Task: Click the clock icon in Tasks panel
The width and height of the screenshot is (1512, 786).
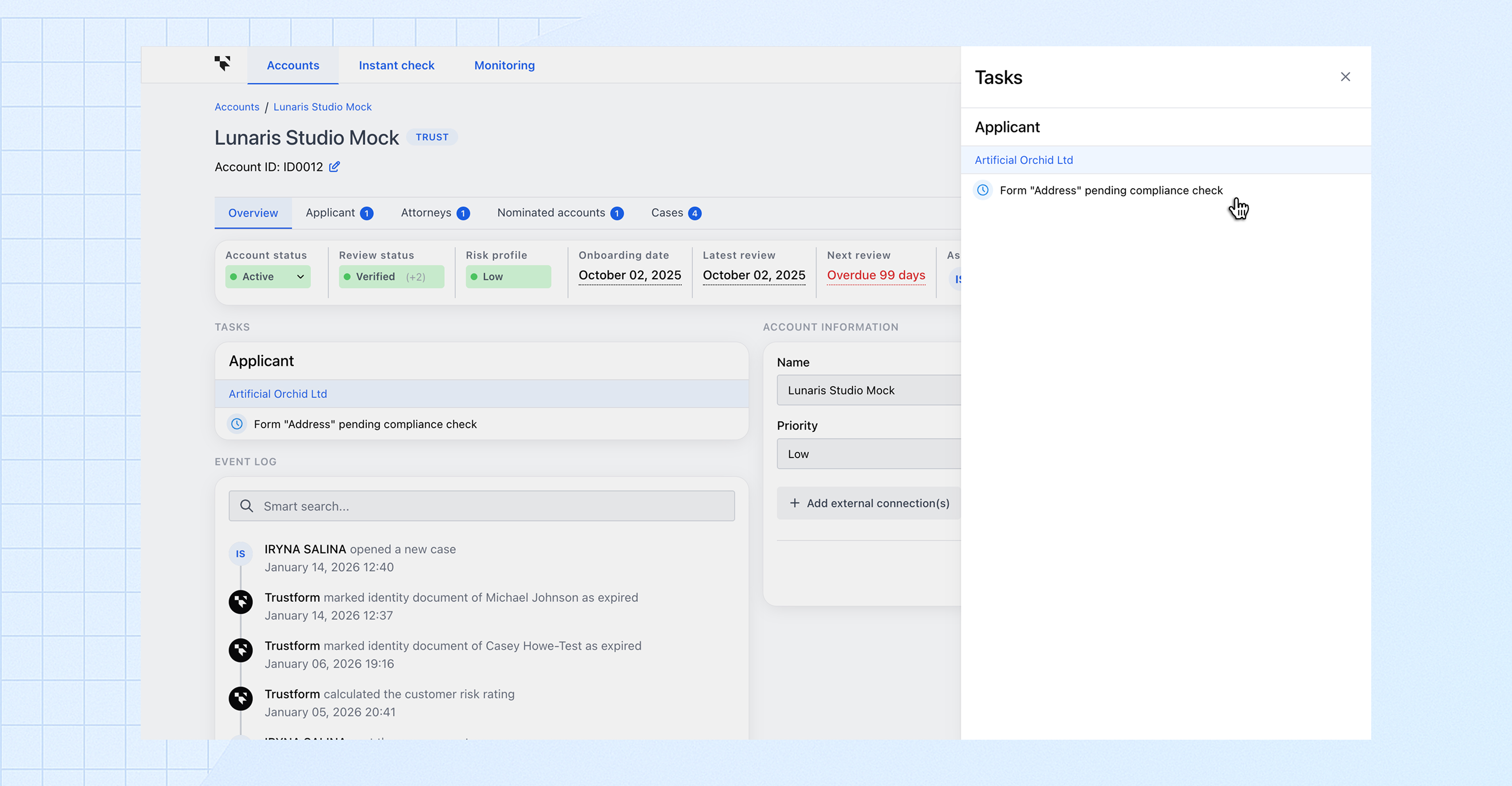Action: click(x=982, y=190)
